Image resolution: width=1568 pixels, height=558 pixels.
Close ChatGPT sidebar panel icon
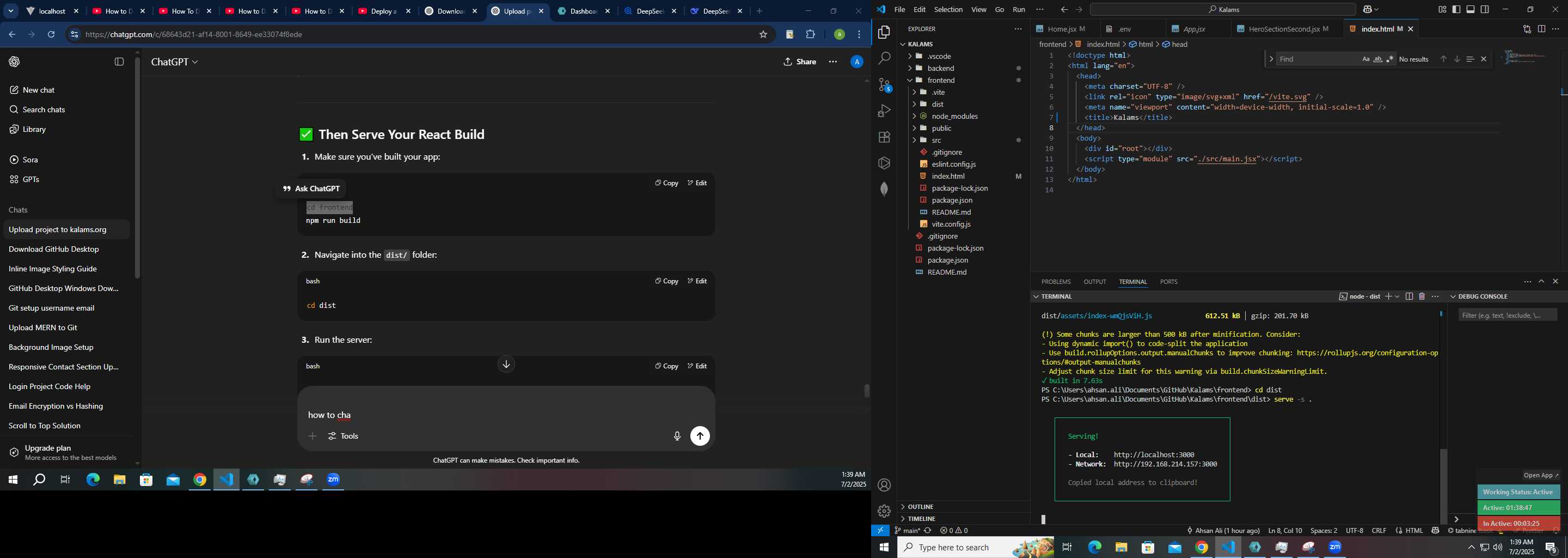click(119, 62)
